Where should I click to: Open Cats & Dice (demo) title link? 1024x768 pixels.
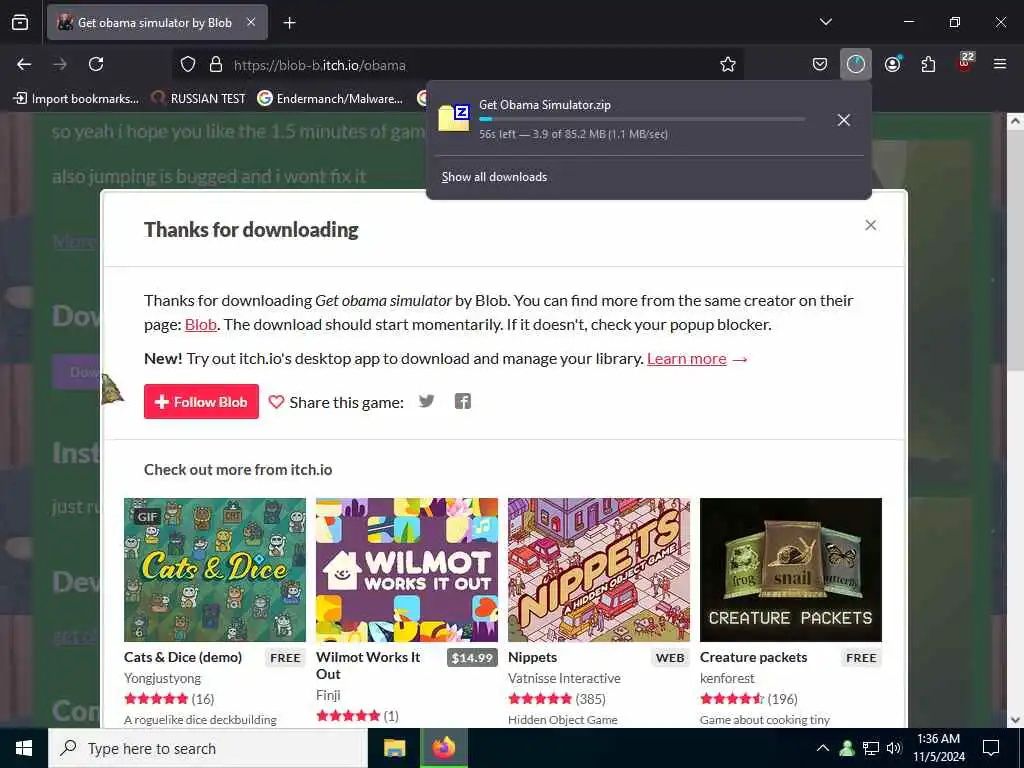[x=183, y=657]
